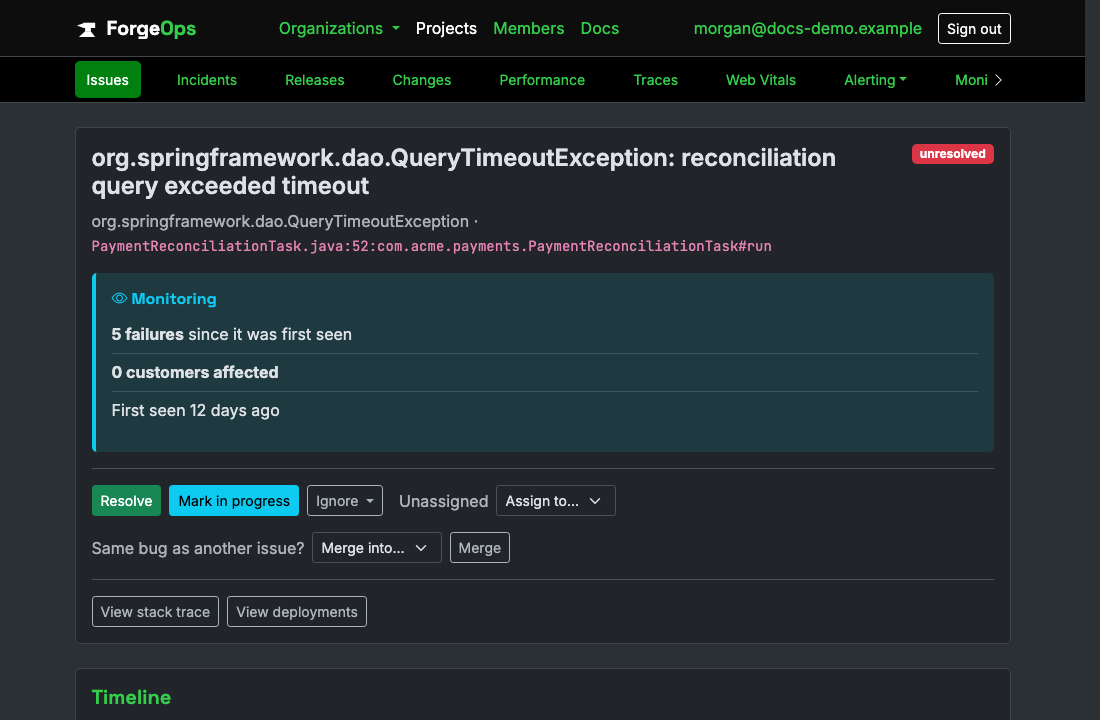Click the QueryTimeoutException issue title
Viewport: 1100px width, 720px height.
click(x=463, y=172)
